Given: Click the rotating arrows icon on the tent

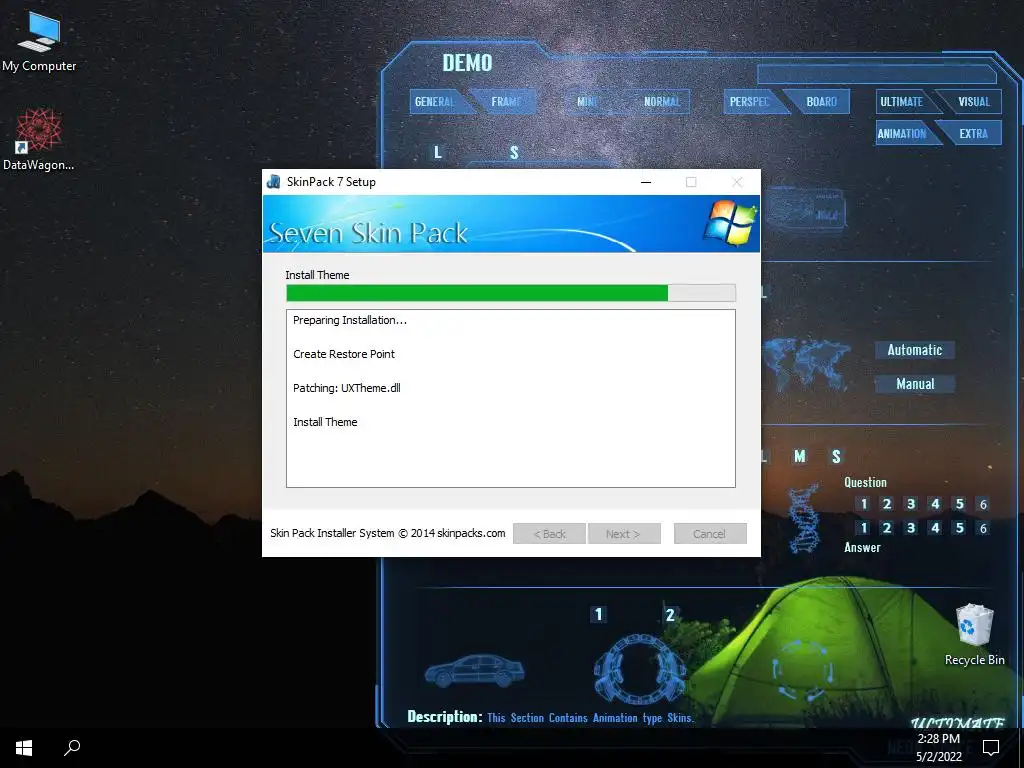Looking at the screenshot, I should (803, 671).
